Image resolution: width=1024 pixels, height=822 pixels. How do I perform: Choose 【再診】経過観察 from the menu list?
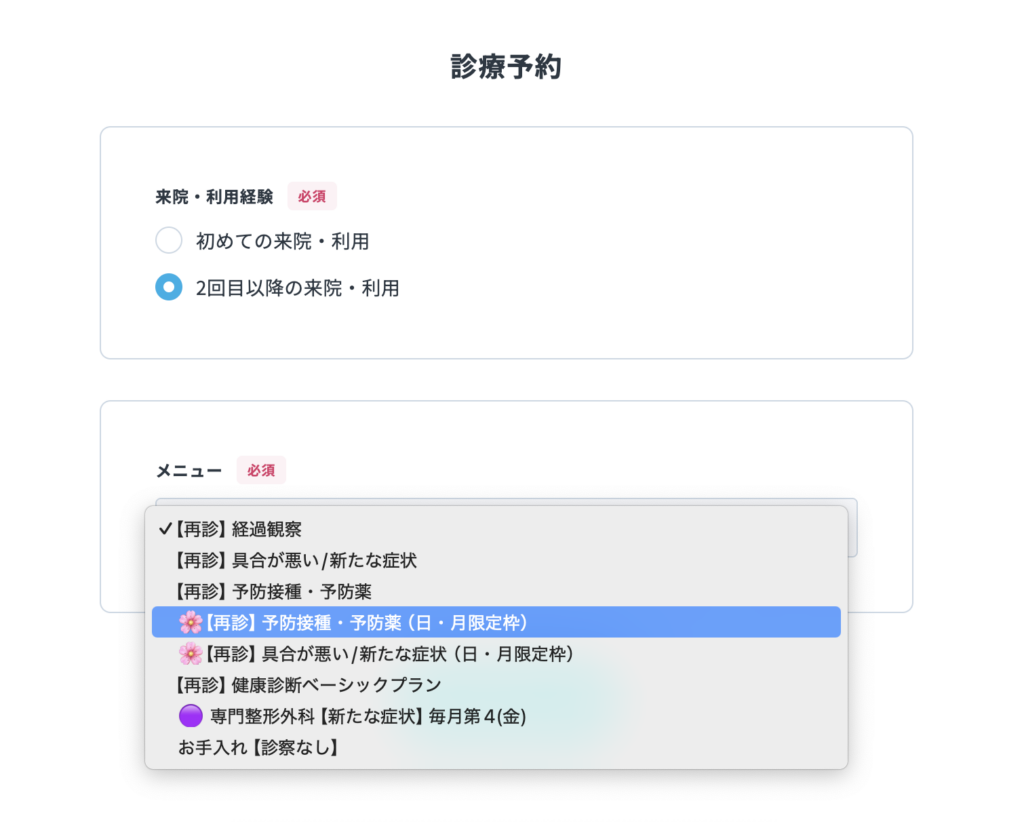coord(240,530)
